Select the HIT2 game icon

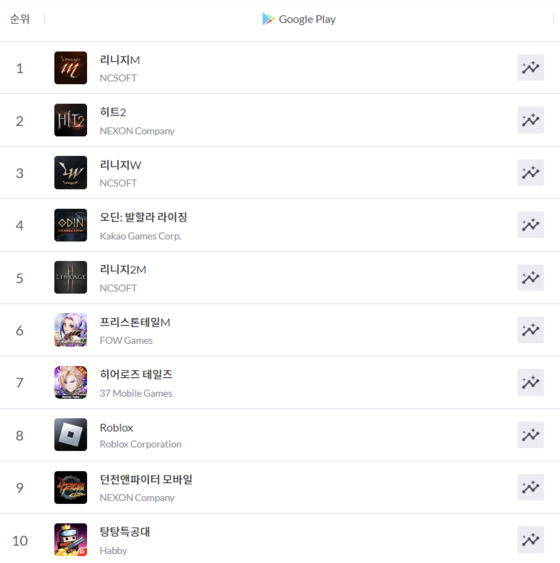(x=70, y=120)
